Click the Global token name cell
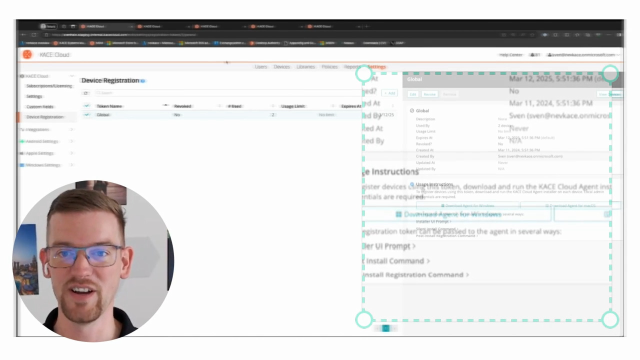Screen dimensions: 640x360 click(103, 115)
